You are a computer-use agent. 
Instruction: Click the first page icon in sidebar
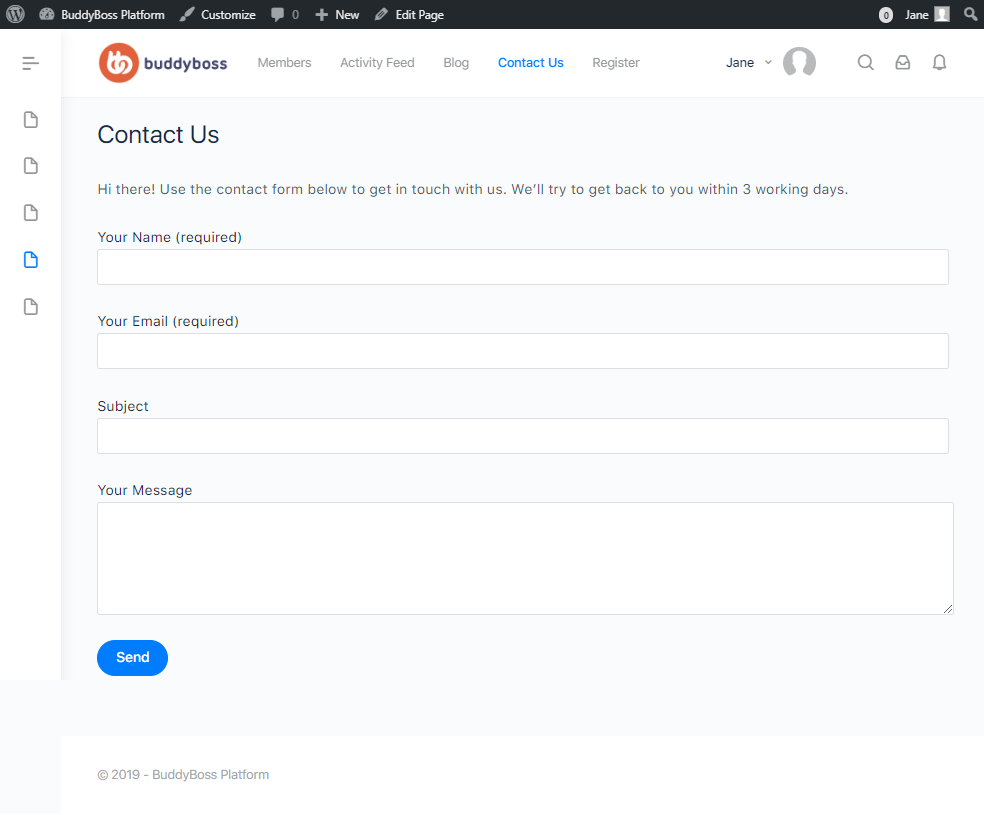pyautogui.click(x=31, y=120)
